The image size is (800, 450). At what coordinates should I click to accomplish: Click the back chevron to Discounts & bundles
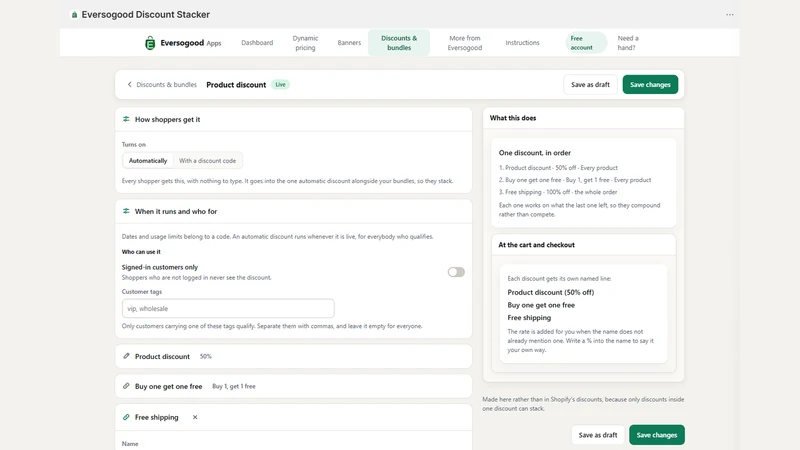click(130, 85)
